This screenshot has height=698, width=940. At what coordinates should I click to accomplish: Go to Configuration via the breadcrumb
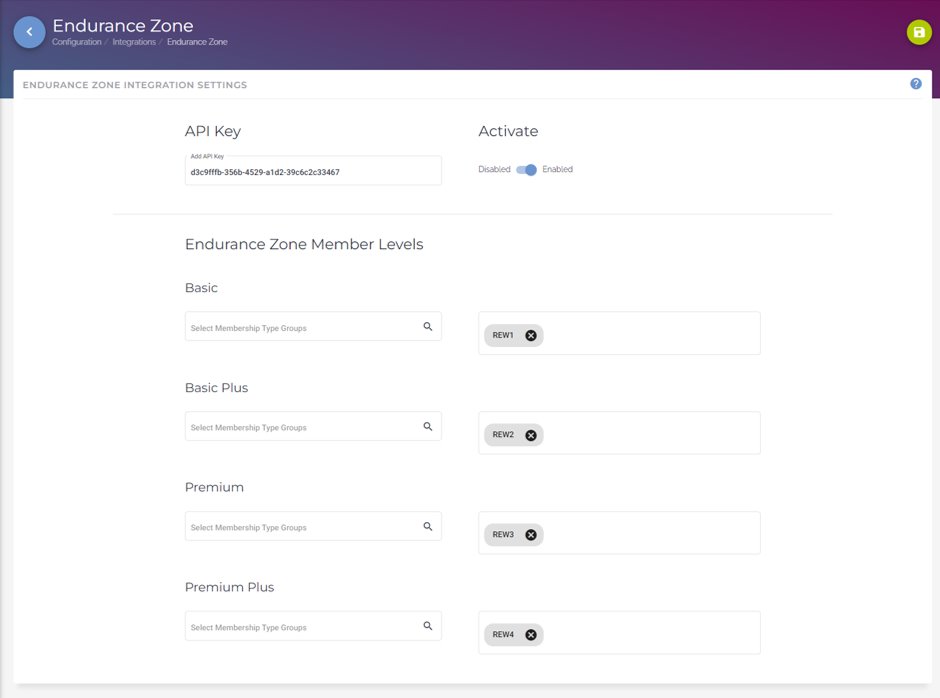tap(79, 42)
